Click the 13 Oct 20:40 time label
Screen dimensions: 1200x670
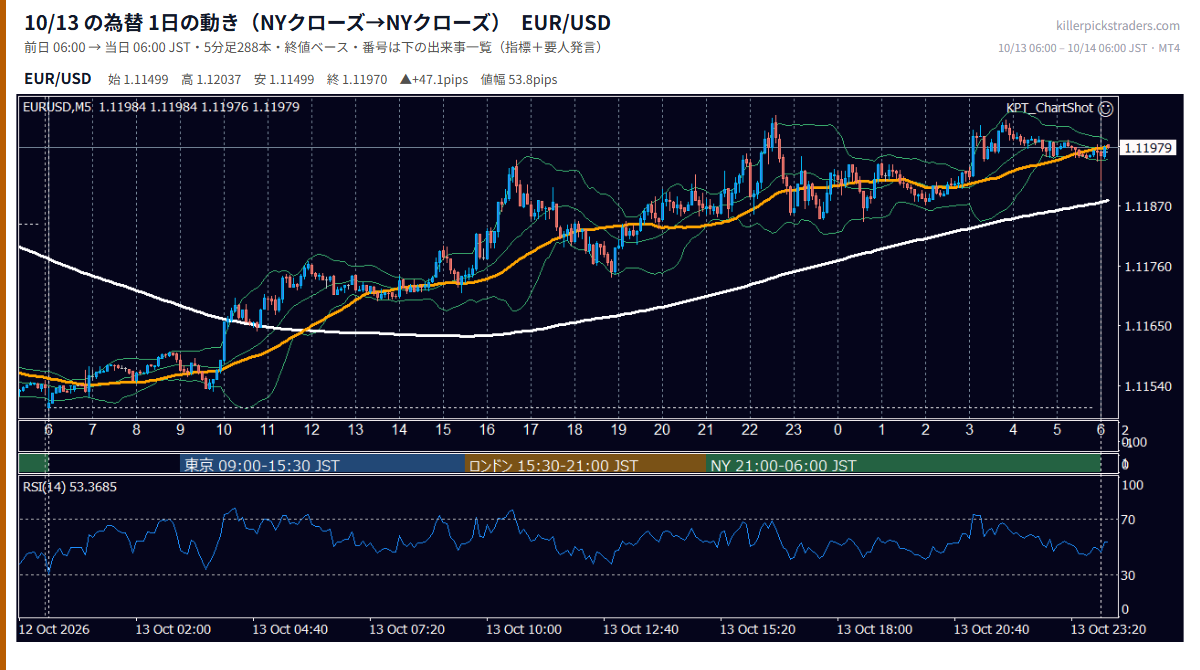point(992,630)
